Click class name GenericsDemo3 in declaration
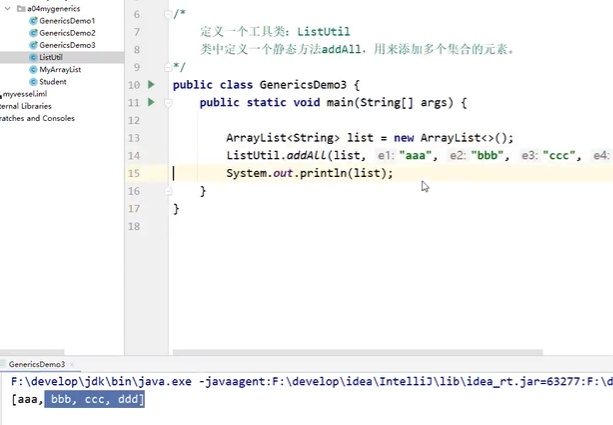This screenshot has height=425, width=613. tap(303, 85)
